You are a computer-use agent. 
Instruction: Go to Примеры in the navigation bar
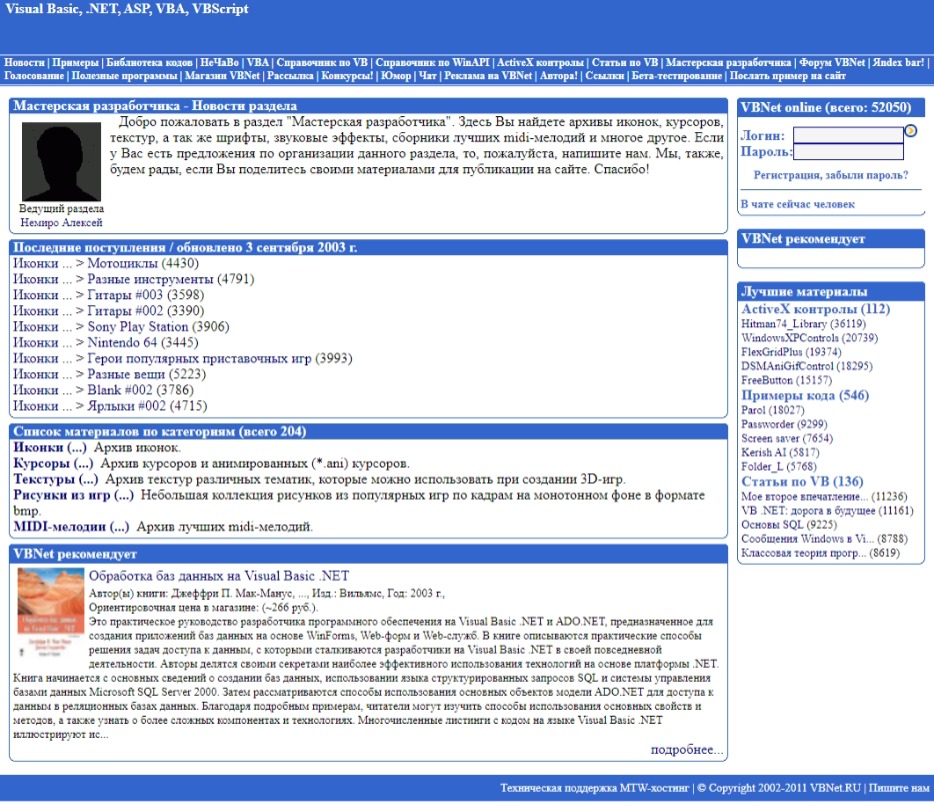75,63
